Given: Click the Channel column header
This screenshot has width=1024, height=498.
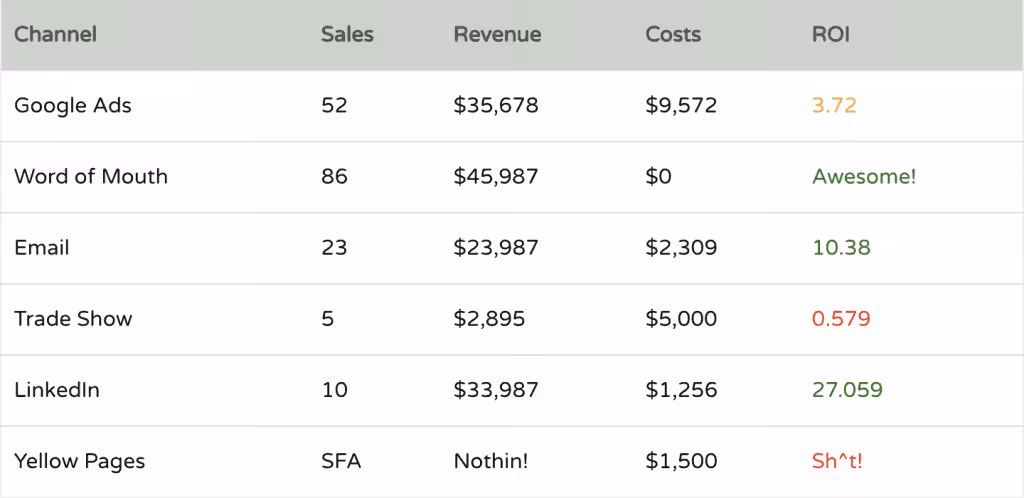Looking at the screenshot, I should tap(55, 34).
